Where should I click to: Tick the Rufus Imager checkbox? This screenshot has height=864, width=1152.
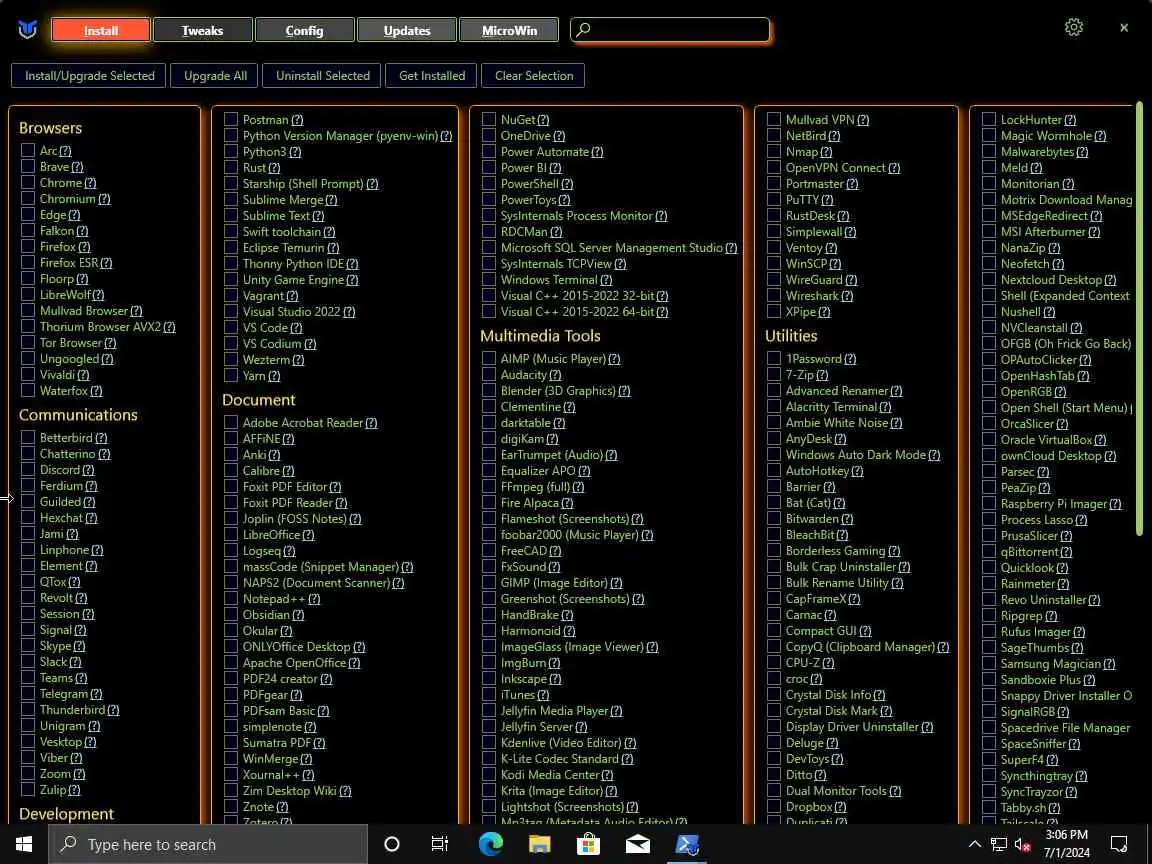coord(989,631)
